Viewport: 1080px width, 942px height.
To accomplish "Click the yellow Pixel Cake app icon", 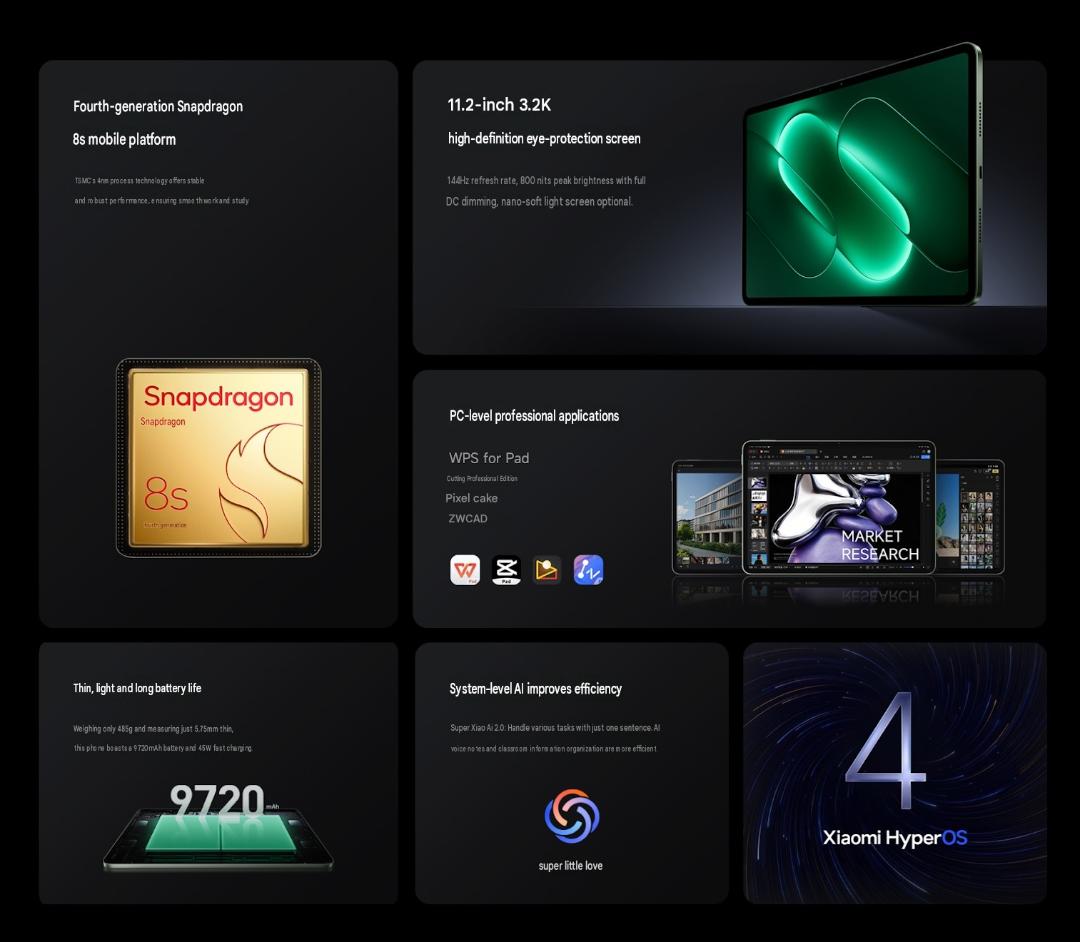I will pos(547,570).
